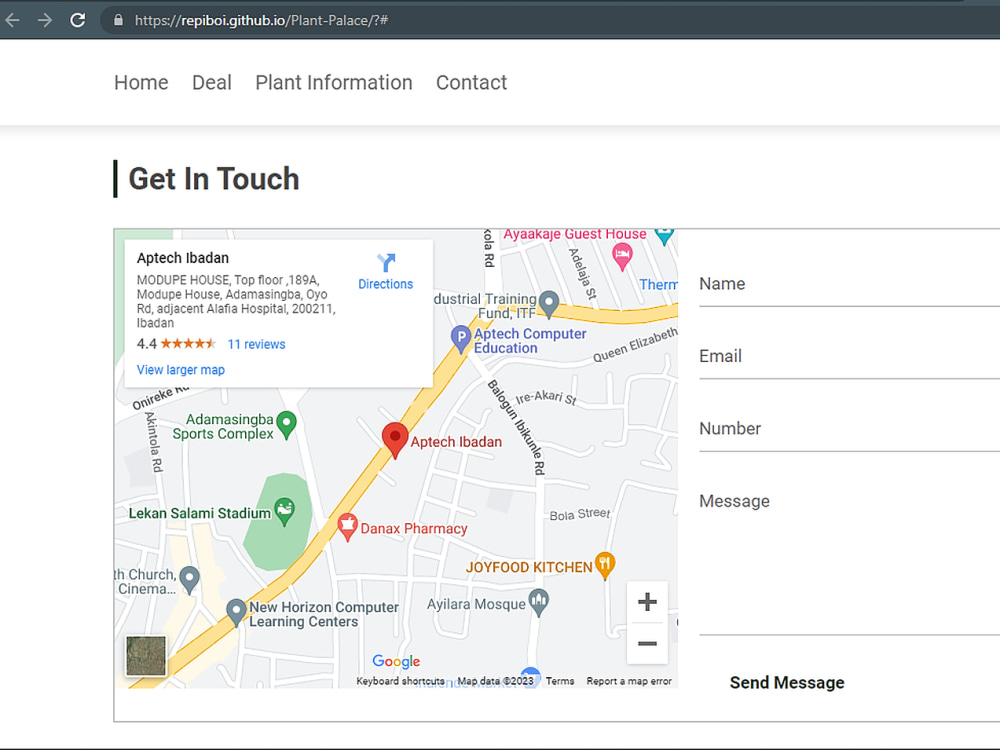Switch to satellite view thumbnail
Viewport: 1000px width, 750px height.
[x=146, y=656]
